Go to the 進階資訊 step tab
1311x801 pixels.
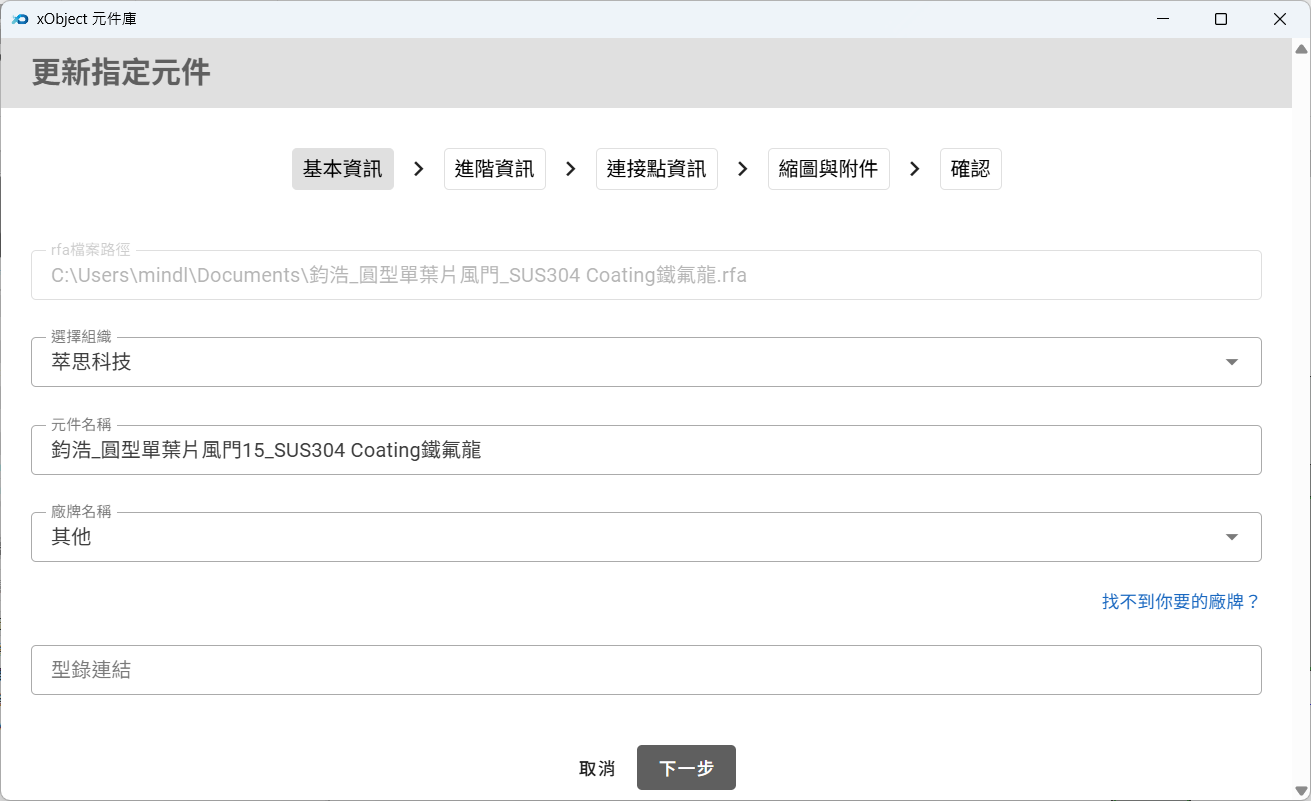(x=494, y=169)
